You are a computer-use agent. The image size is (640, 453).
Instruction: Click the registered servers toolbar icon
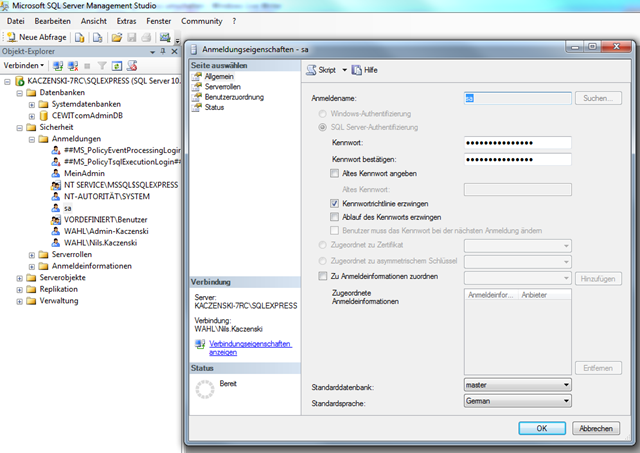(x=165, y=37)
